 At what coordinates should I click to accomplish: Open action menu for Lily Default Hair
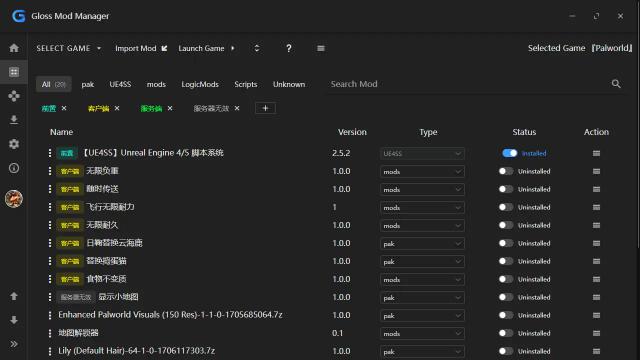pos(596,351)
